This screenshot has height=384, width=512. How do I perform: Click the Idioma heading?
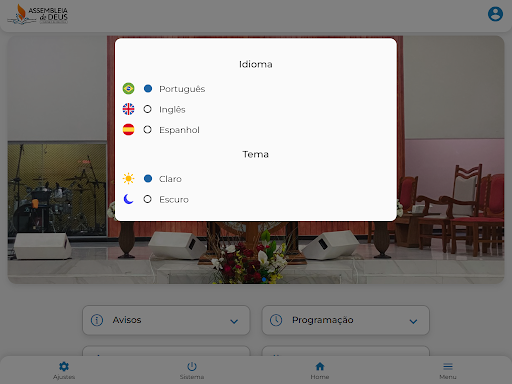pyautogui.click(x=256, y=64)
